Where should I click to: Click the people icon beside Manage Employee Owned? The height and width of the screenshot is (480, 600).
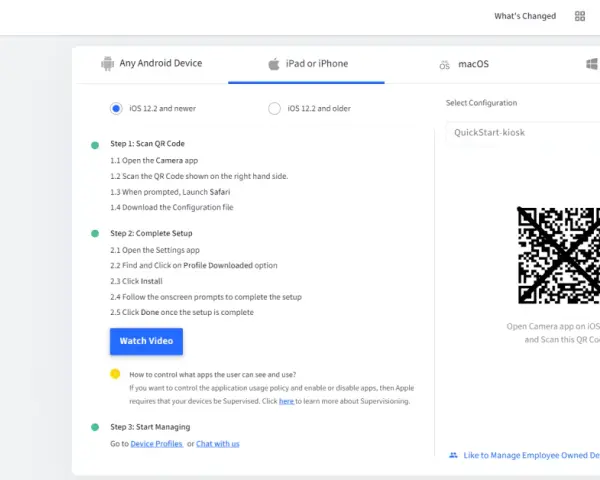click(x=453, y=455)
